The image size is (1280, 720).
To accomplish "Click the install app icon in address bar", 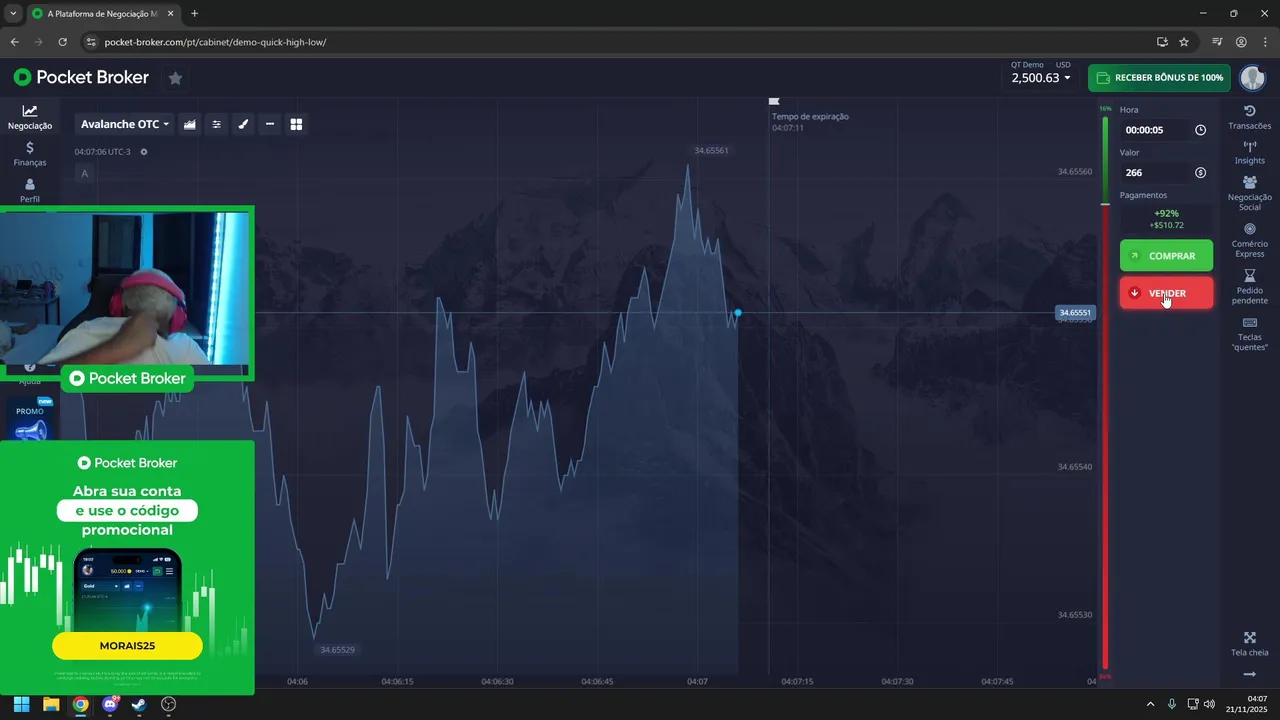I will pos(1162,42).
